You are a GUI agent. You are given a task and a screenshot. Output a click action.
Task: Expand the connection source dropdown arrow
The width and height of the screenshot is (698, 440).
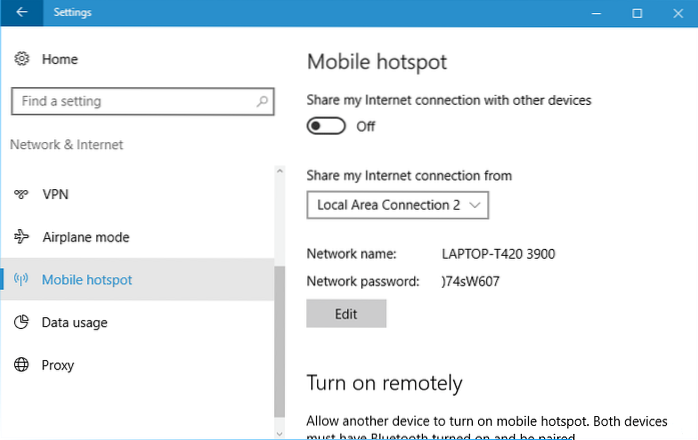(475, 205)
